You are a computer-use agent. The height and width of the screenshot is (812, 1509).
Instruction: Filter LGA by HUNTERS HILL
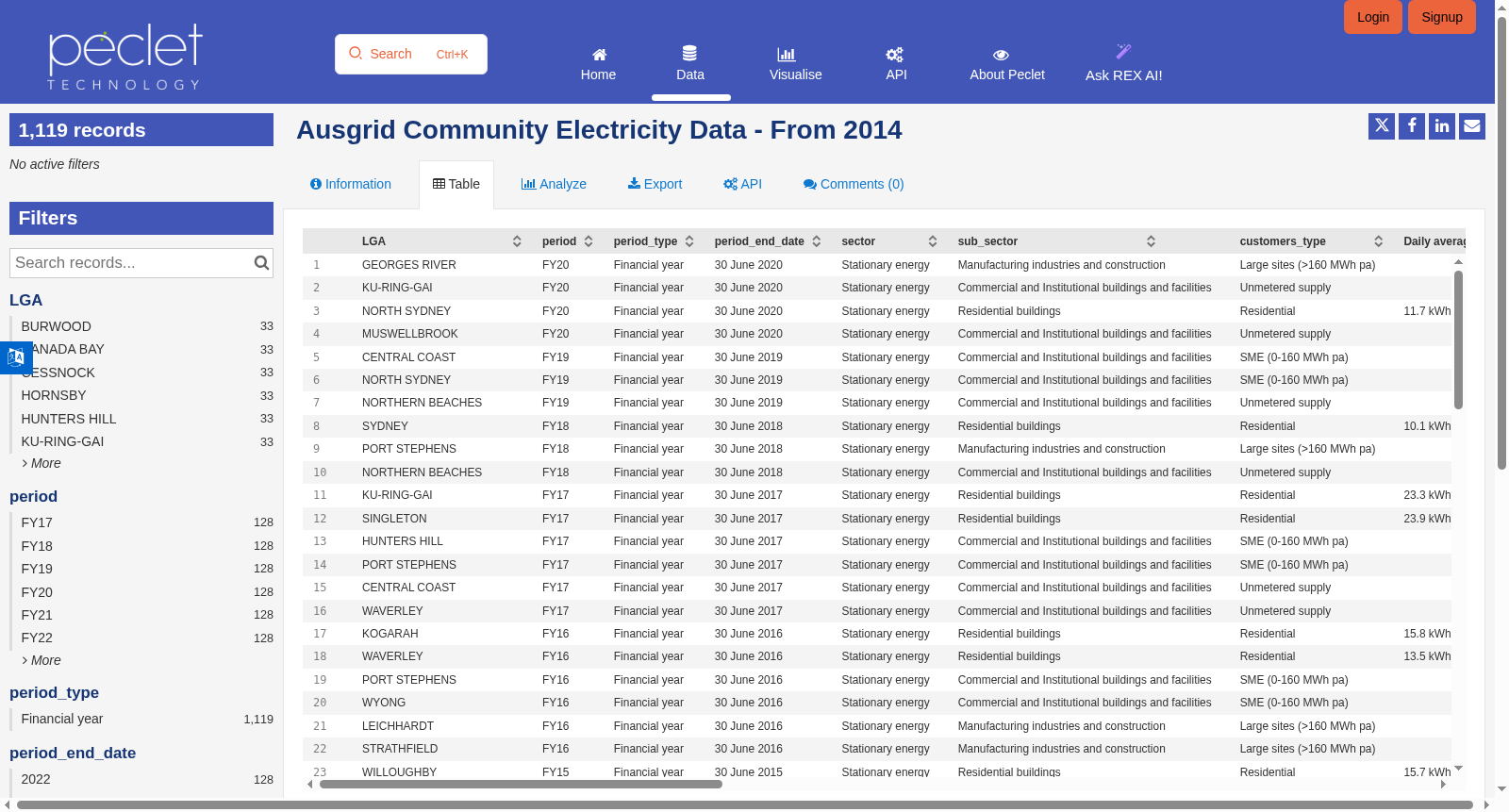(x=141, y=419)
